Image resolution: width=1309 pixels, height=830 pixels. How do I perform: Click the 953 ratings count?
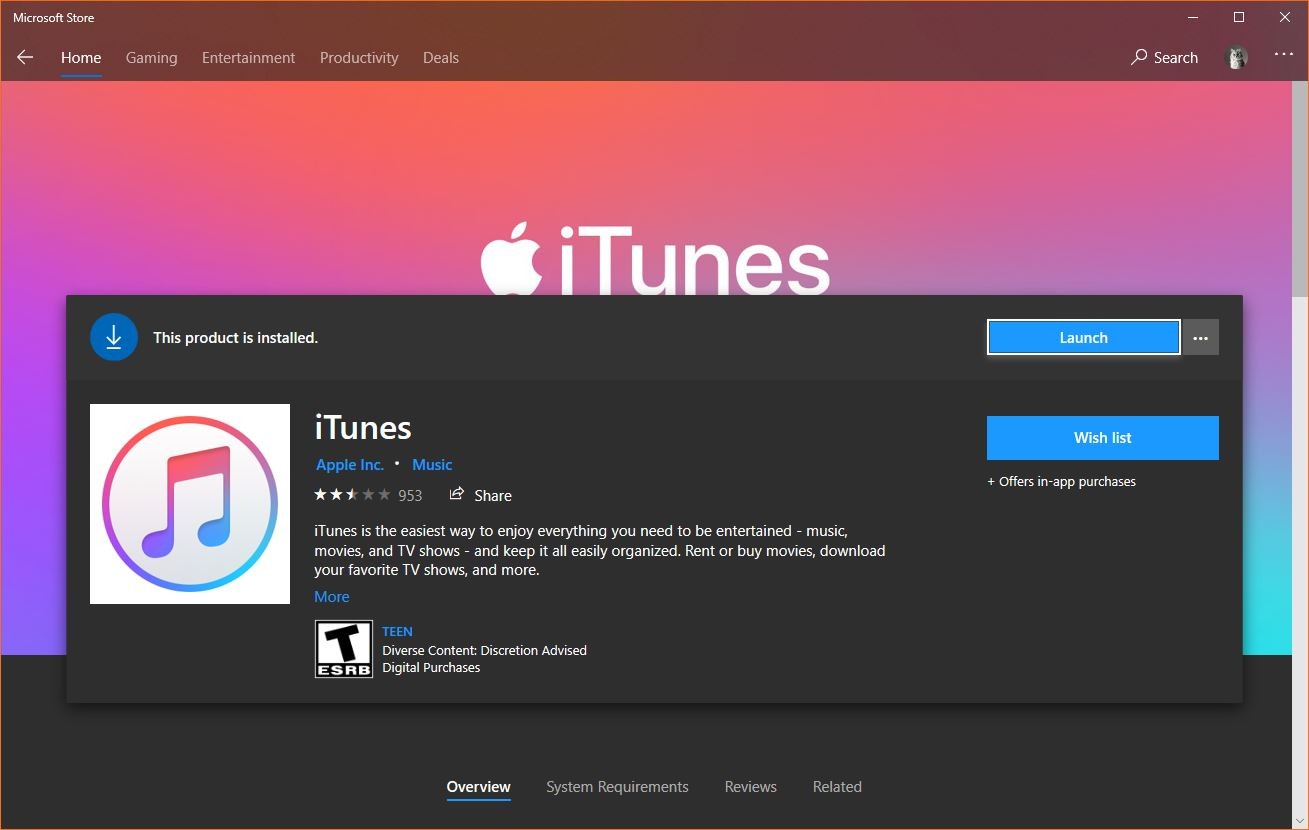click(410, 496)
